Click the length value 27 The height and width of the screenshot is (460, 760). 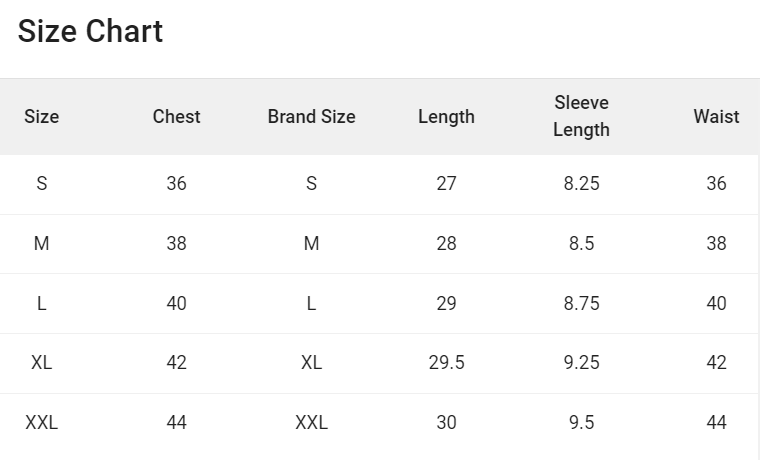point(446,184)
